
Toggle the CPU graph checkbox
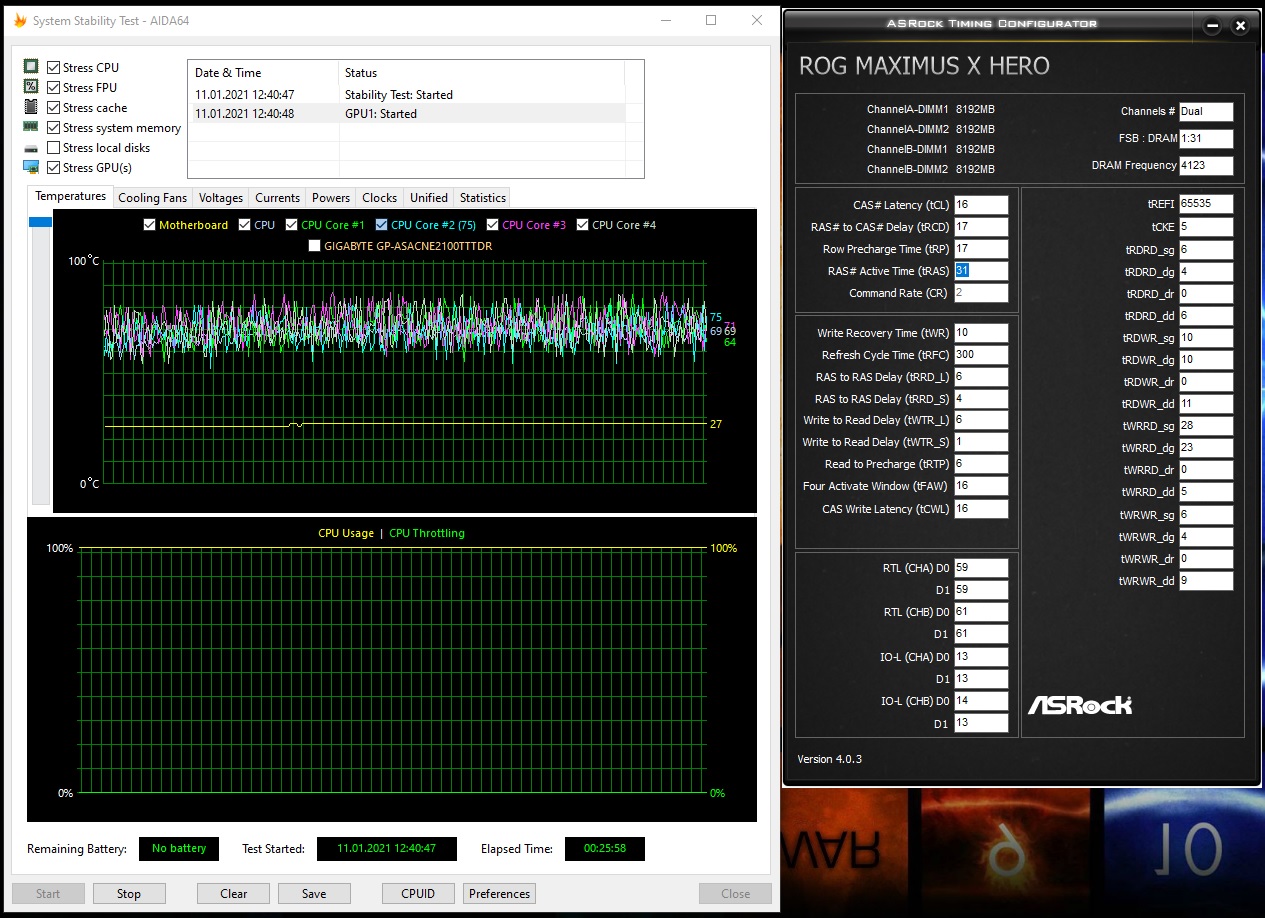245,225
